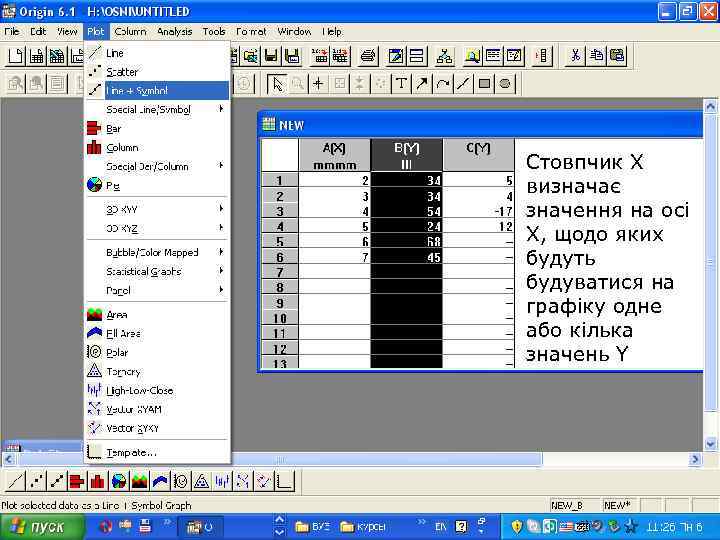Choose Bar plot from the Plot menu
This screenshot has width=720, height=540.
[157, 129]
